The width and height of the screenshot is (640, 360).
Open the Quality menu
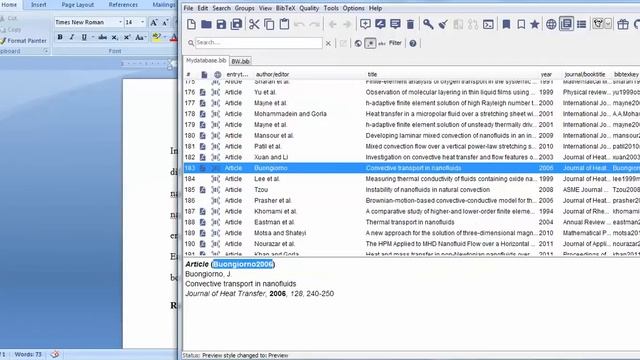309,8
